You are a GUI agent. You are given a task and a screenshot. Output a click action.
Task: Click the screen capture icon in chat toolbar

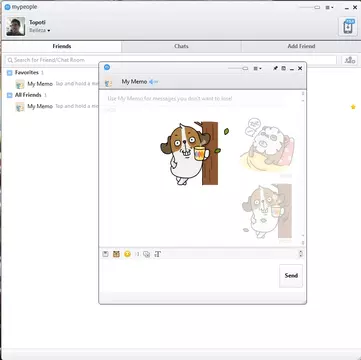pyautogui.click(x=146, y=254)
